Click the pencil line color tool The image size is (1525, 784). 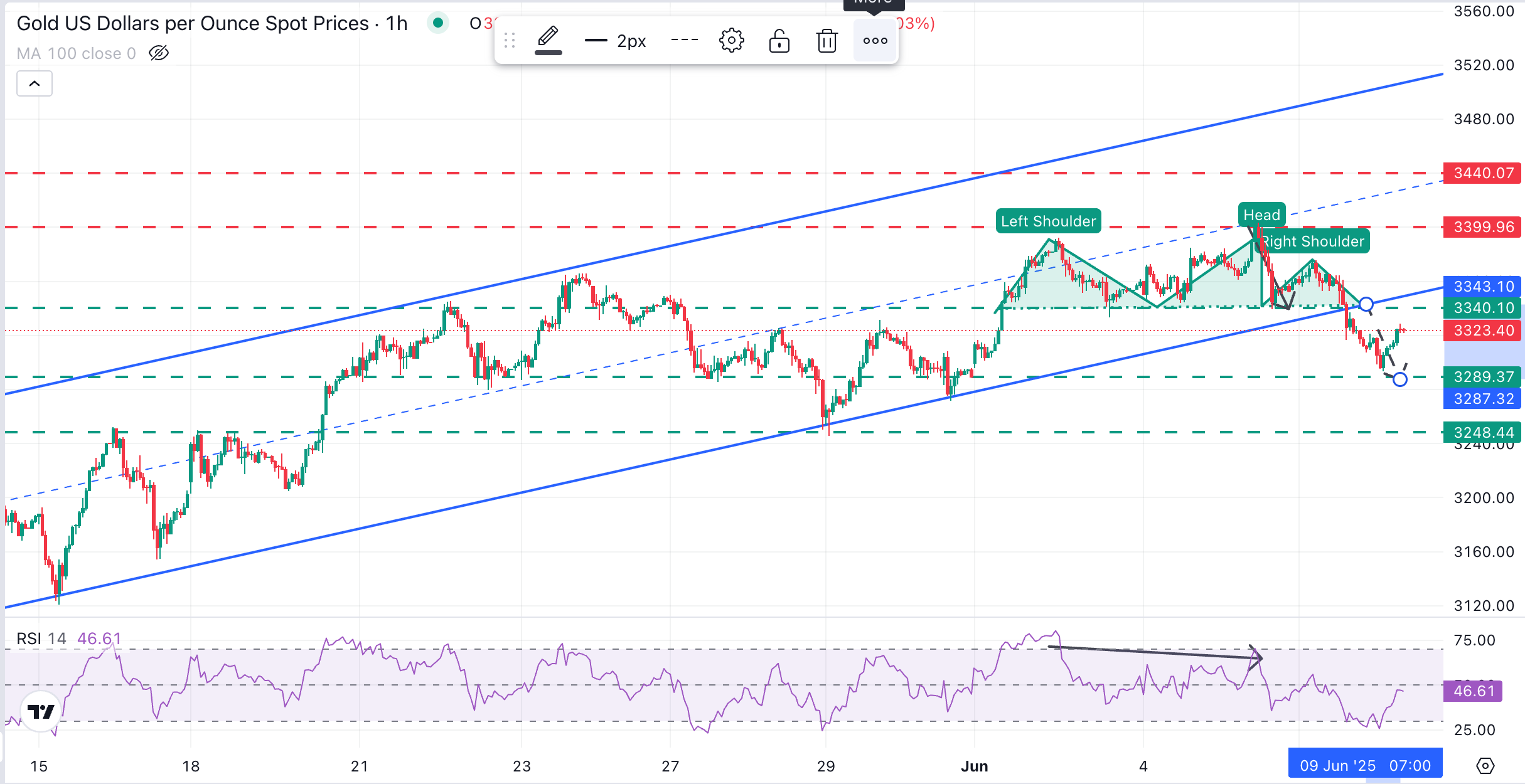(548, 41)
